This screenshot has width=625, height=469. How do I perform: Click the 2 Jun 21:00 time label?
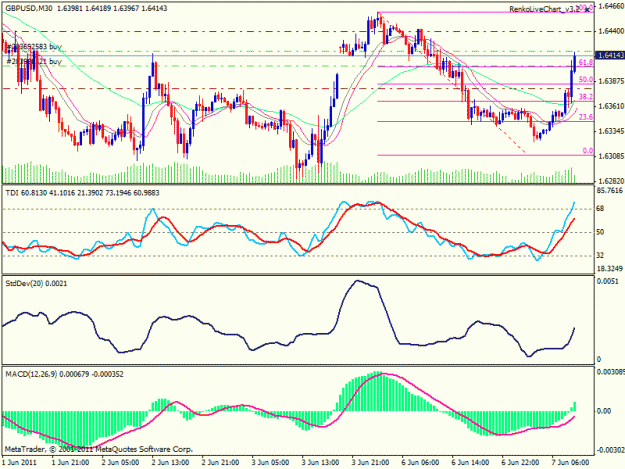(x=220, y=463)
